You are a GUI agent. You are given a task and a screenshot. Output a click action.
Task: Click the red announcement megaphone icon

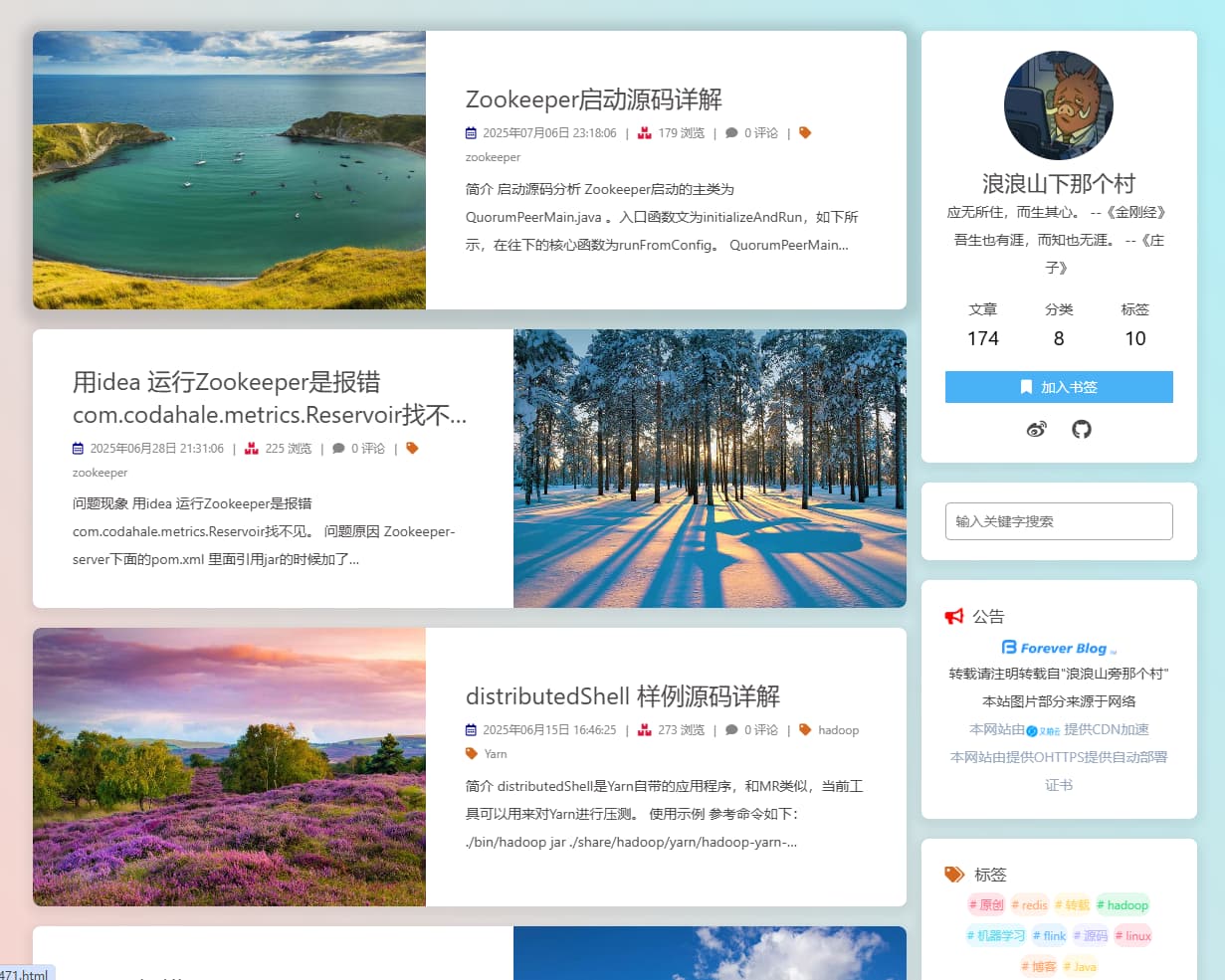tap(953, 615)
